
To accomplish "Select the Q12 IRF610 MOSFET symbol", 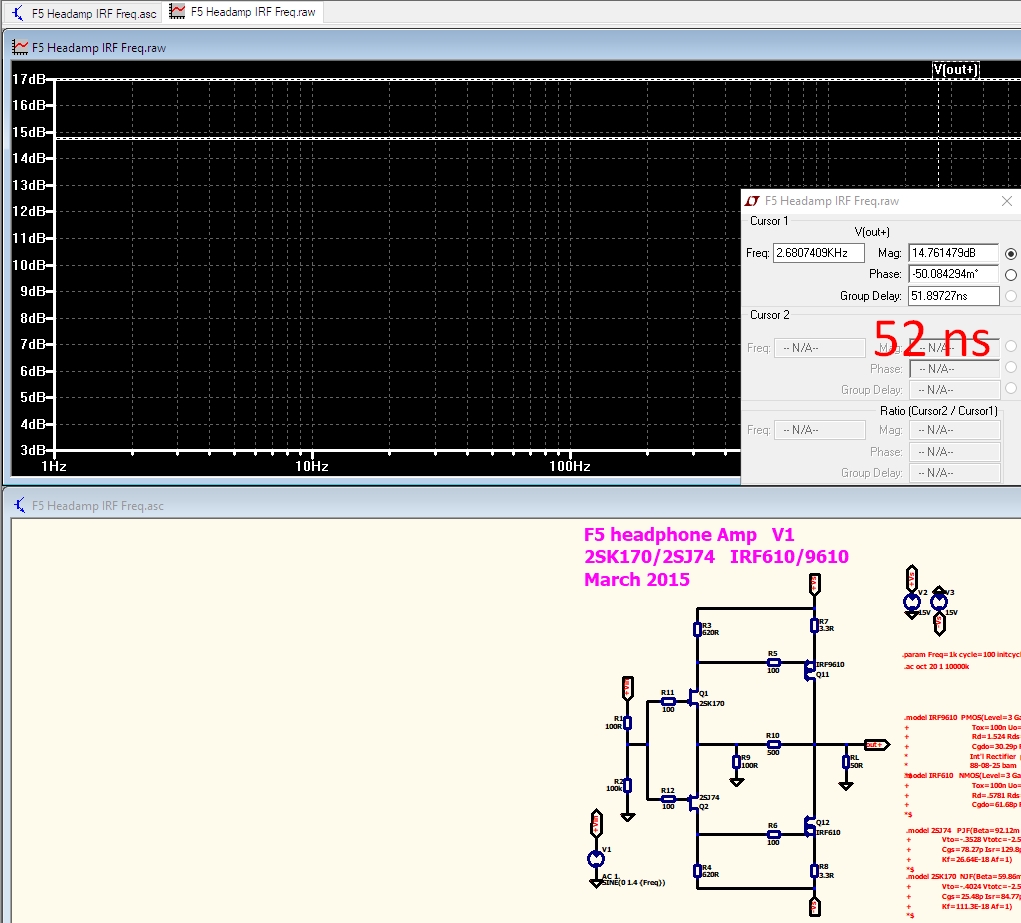I will 810,827.
